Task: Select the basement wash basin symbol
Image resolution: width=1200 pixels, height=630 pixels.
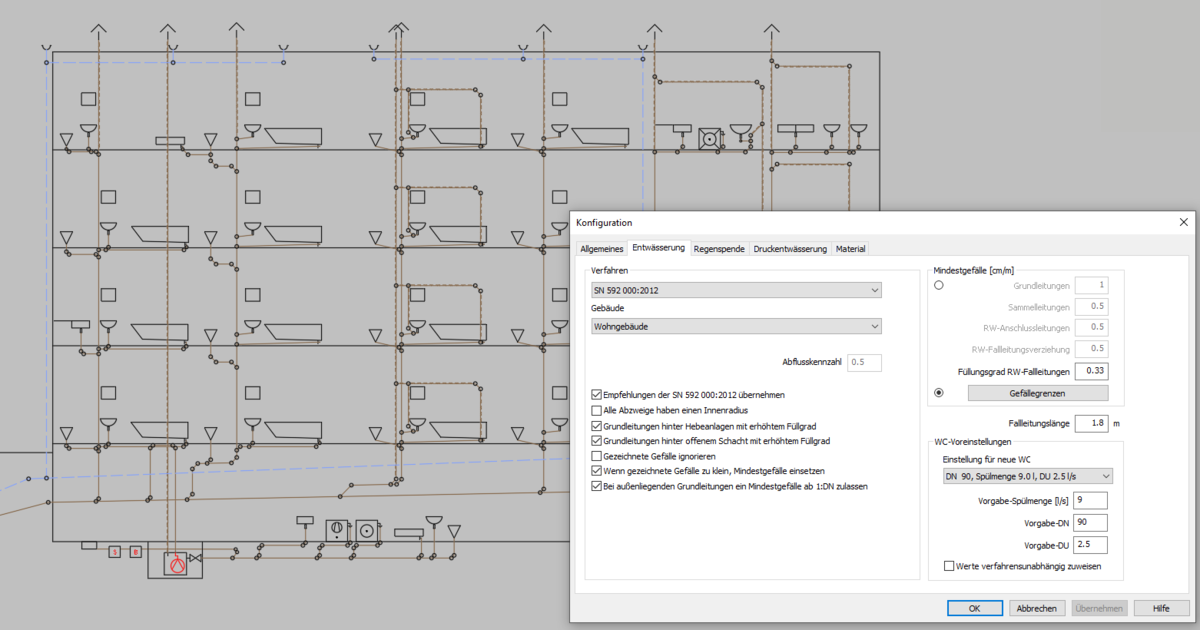Action: pos(434,521)
